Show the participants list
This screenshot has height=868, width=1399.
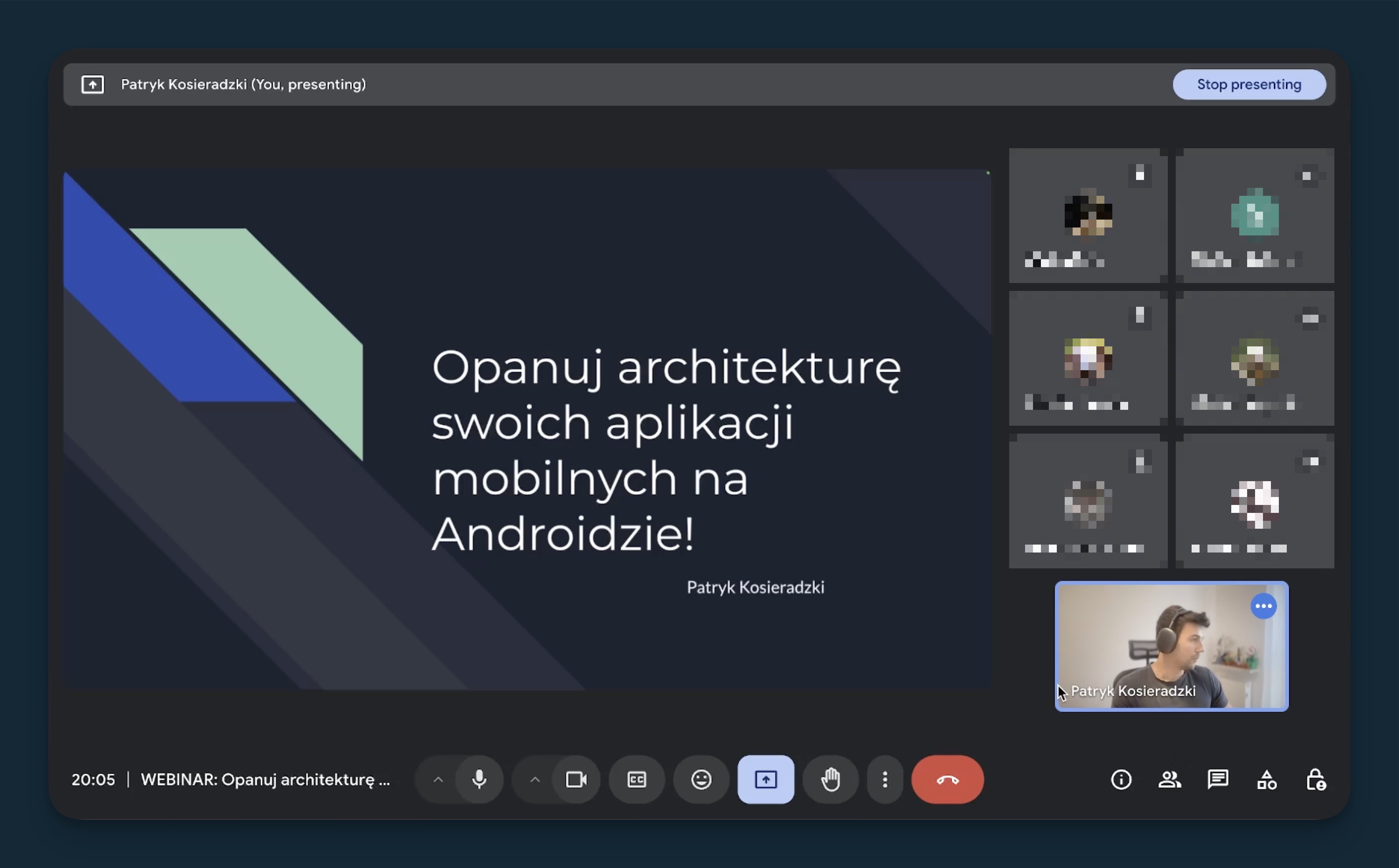tap(1169, 779)
